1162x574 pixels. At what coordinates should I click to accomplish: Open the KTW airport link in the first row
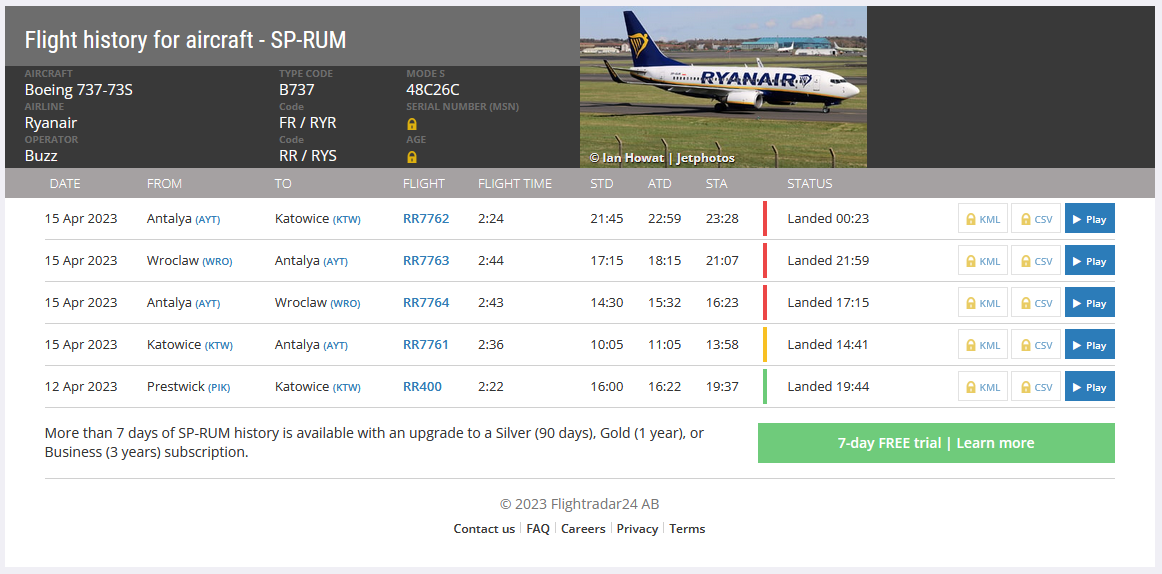point(346,219)
